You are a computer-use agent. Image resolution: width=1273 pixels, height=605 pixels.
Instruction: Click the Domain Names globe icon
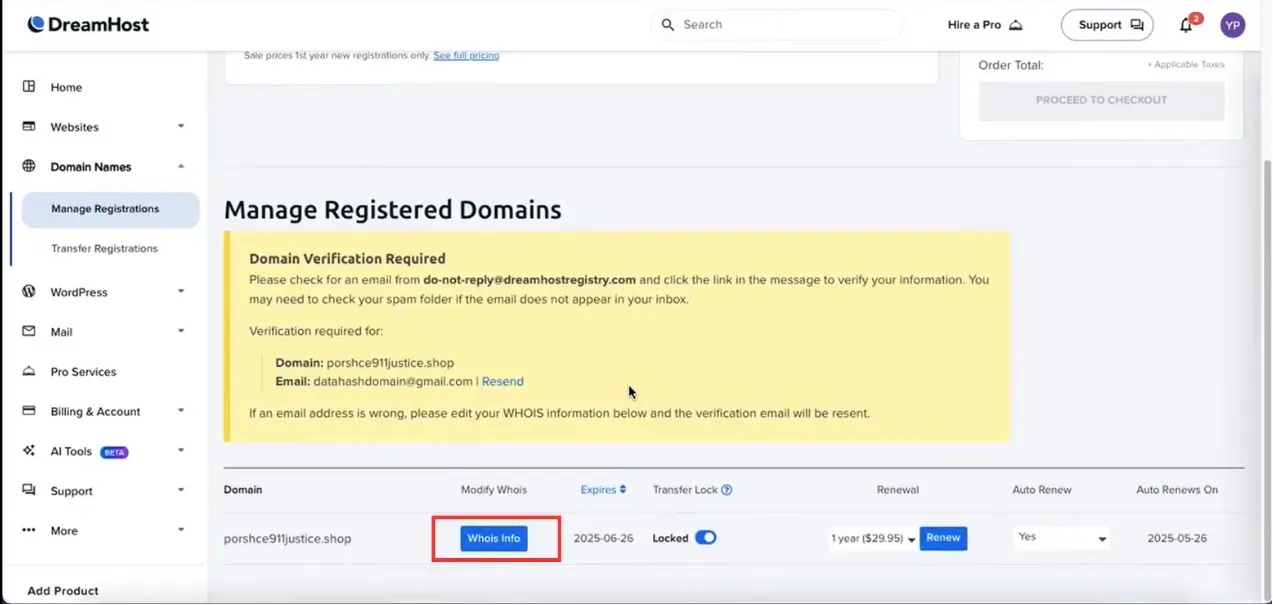tap(29, 167)
